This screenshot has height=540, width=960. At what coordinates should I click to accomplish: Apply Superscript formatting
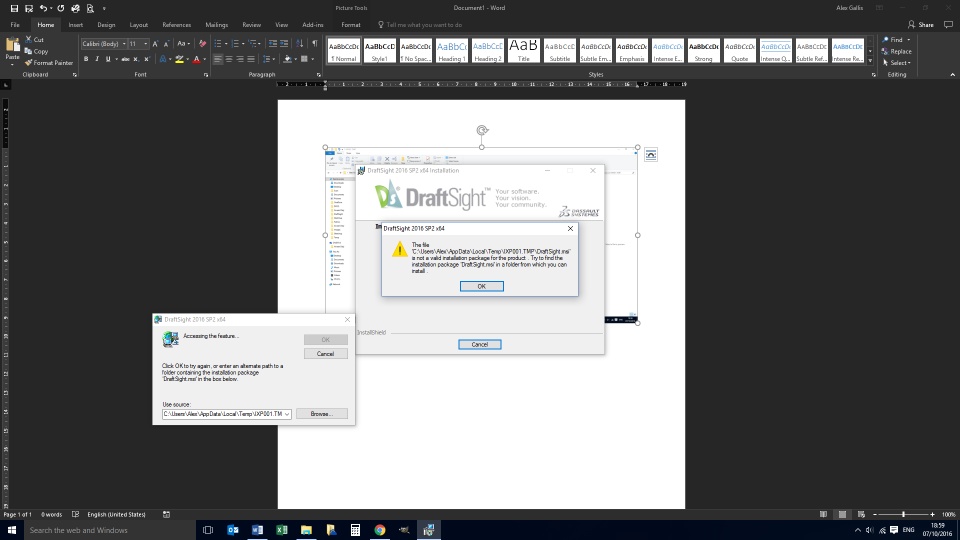click(x=146, y=59)
